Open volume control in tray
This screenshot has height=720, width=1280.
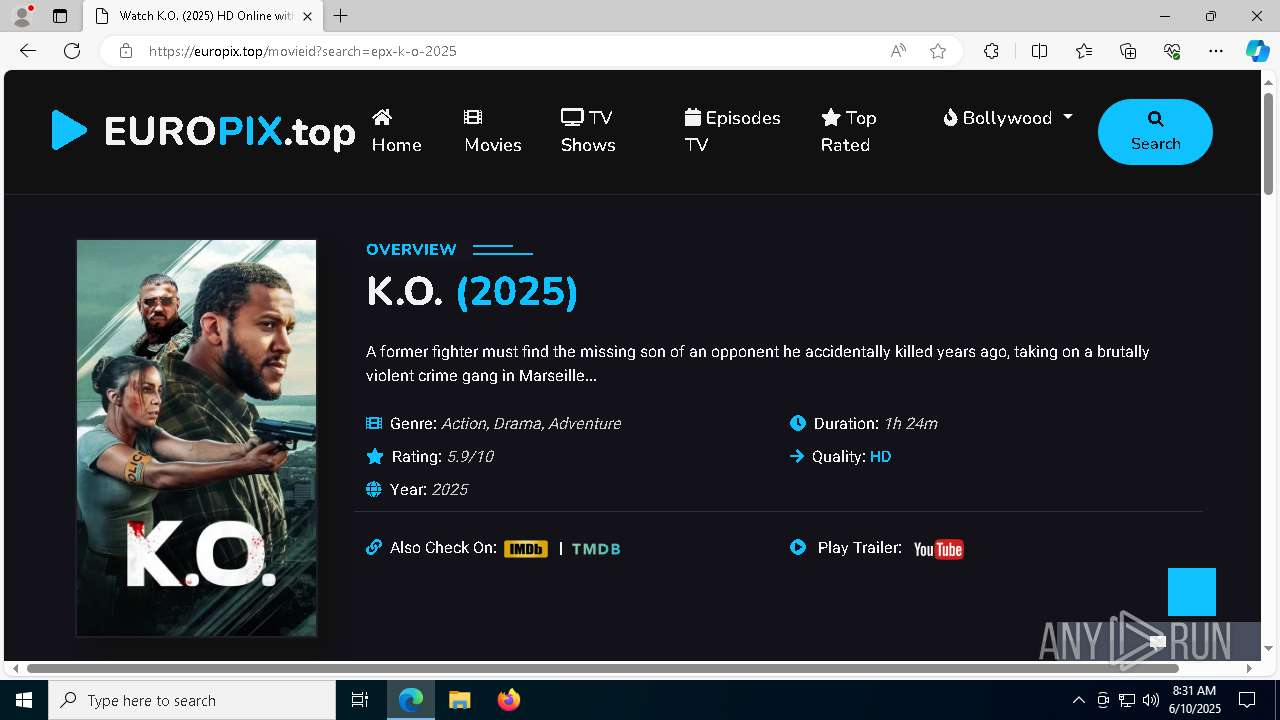tap(1151, 700)
